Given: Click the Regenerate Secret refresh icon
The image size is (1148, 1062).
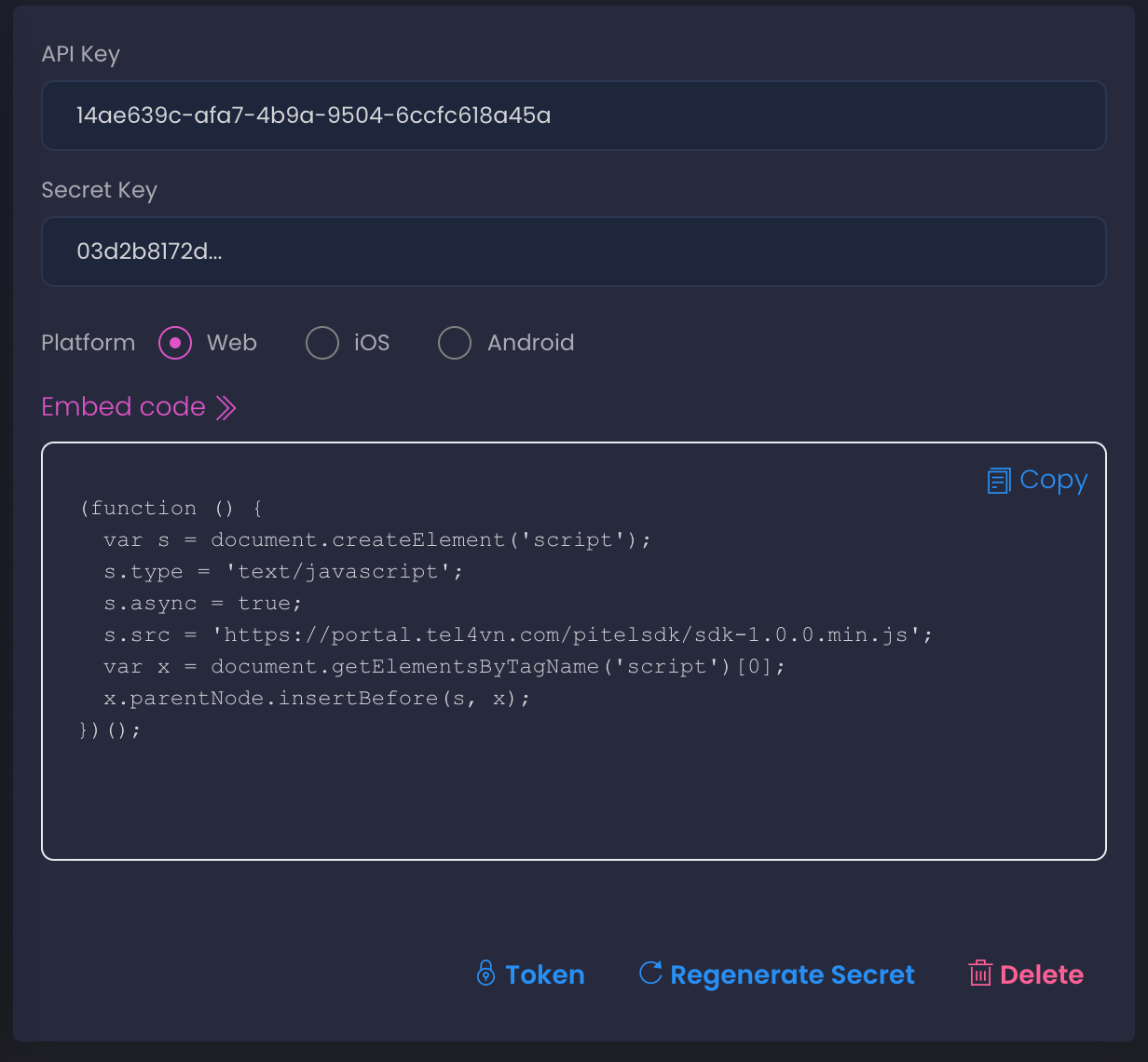Looking at the screenshot, I should (x=650, y=973).
